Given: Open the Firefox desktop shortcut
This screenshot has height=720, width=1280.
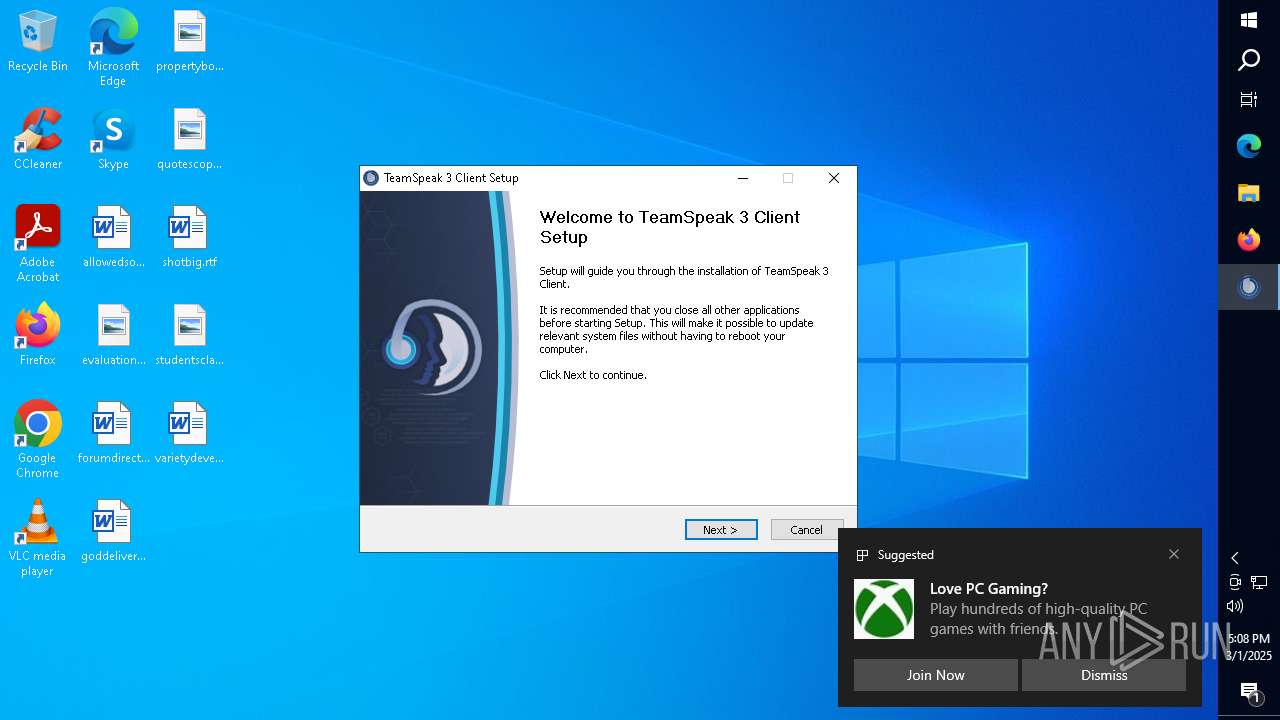Looking at the screenshot, I should (38, 335).
